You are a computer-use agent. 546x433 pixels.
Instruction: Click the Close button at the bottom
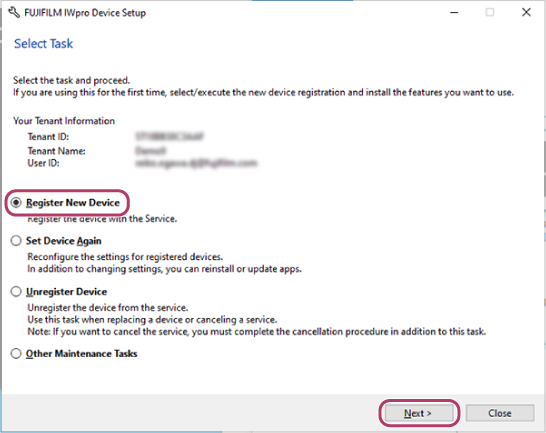click(500, 413)
